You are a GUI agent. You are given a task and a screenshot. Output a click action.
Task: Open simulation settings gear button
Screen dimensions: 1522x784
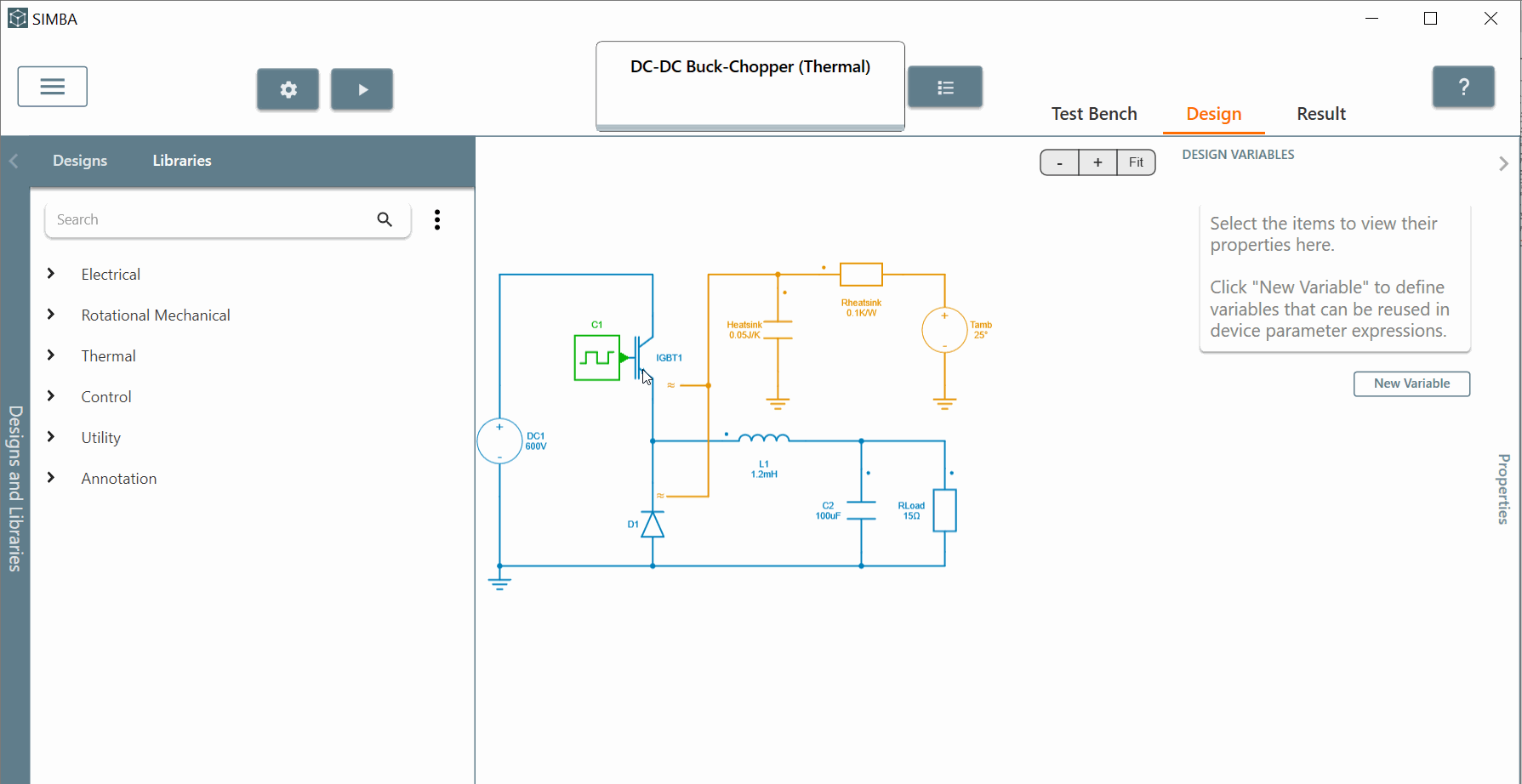[288, 89]
